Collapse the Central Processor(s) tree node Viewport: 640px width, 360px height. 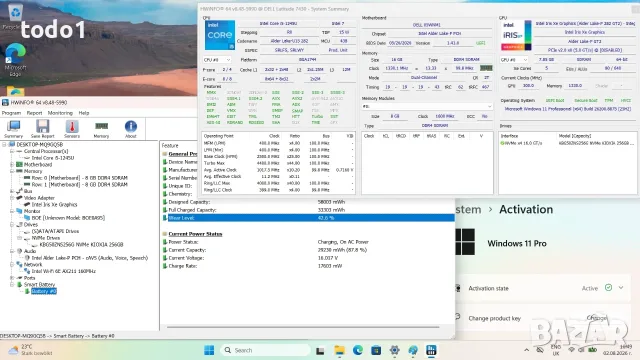click(x=12, y=151)
